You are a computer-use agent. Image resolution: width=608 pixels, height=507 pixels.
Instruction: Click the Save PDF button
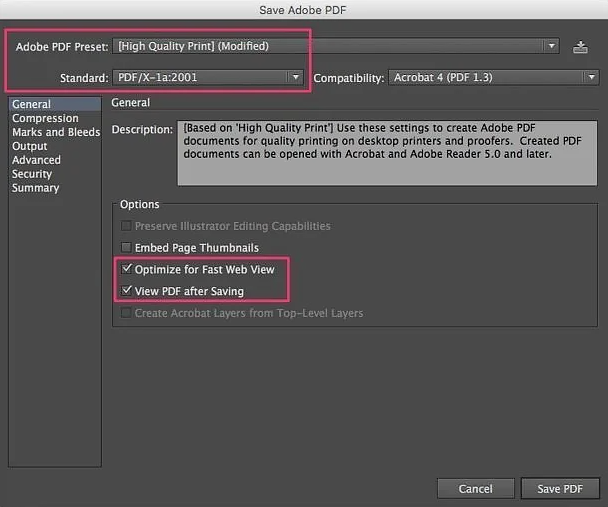click(560, 489)
